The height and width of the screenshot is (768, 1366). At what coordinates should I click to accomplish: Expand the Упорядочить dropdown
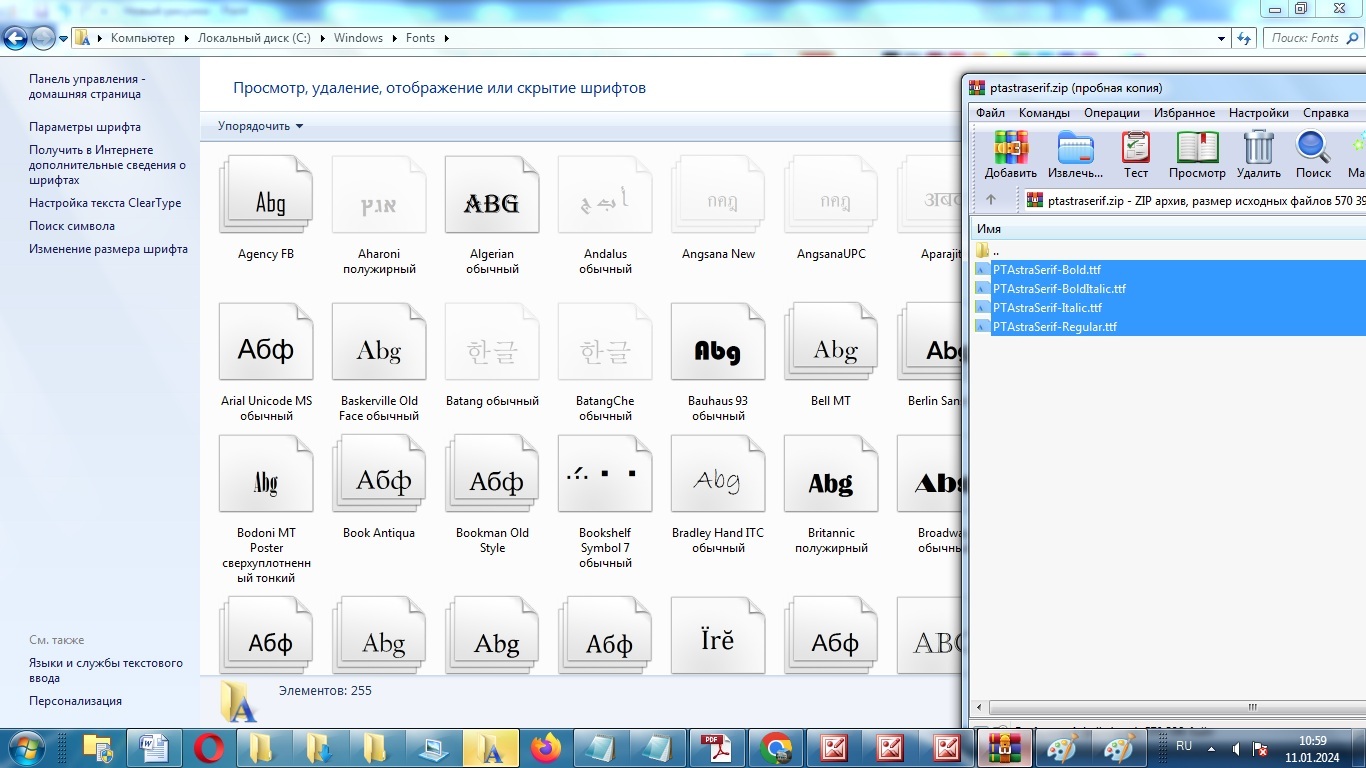point(260,126)
